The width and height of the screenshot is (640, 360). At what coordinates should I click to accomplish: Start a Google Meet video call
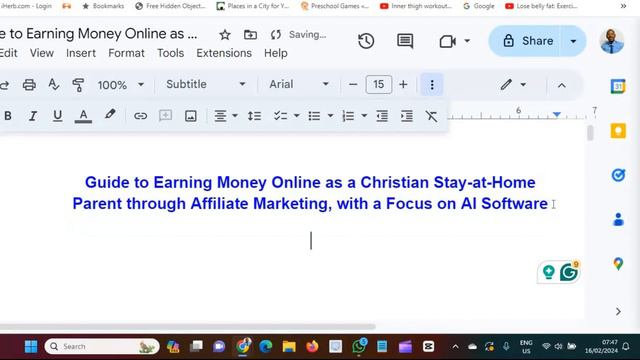point(448,41)
